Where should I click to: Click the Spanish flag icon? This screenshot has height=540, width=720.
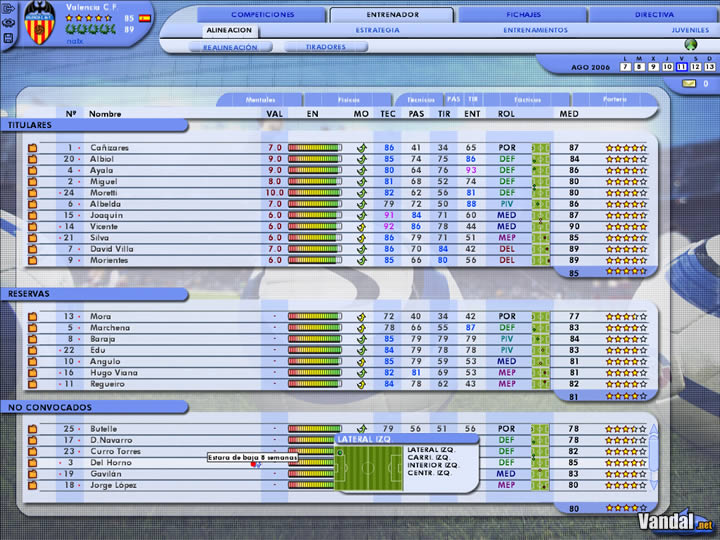tap(145, 18)
